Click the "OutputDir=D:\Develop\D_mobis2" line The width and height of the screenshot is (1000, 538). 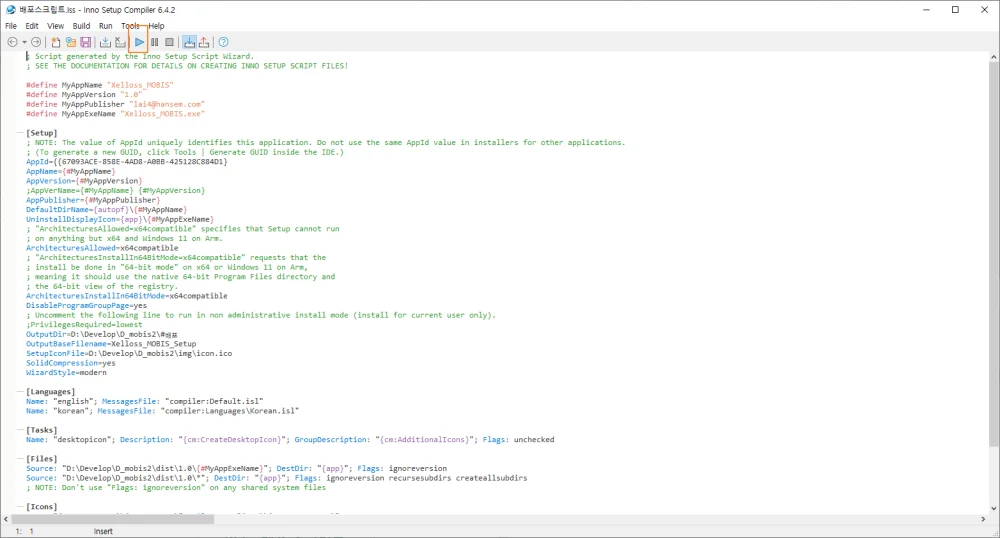point(102,334)
